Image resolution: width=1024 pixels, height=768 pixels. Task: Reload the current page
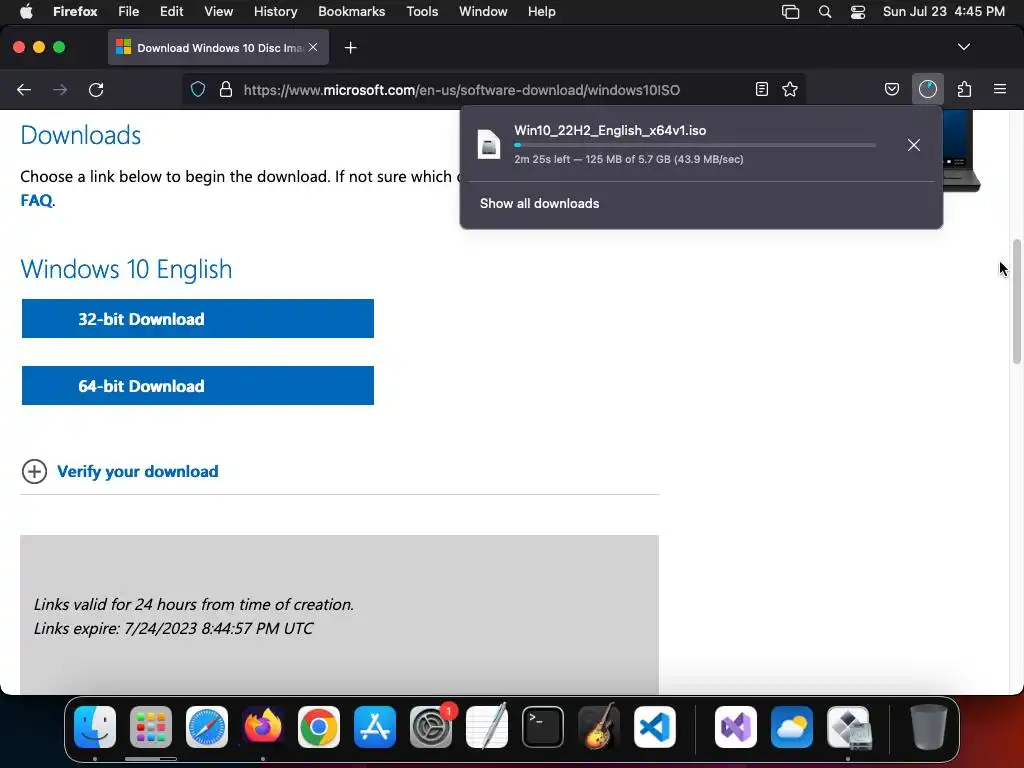96,89
